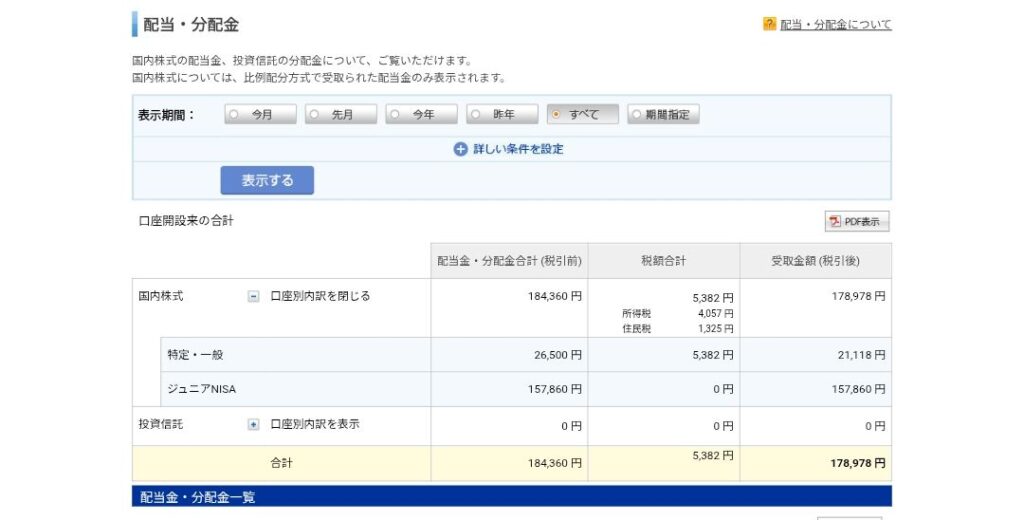Click the 所得税 4,057 円 value

click(x=716, y=314)
